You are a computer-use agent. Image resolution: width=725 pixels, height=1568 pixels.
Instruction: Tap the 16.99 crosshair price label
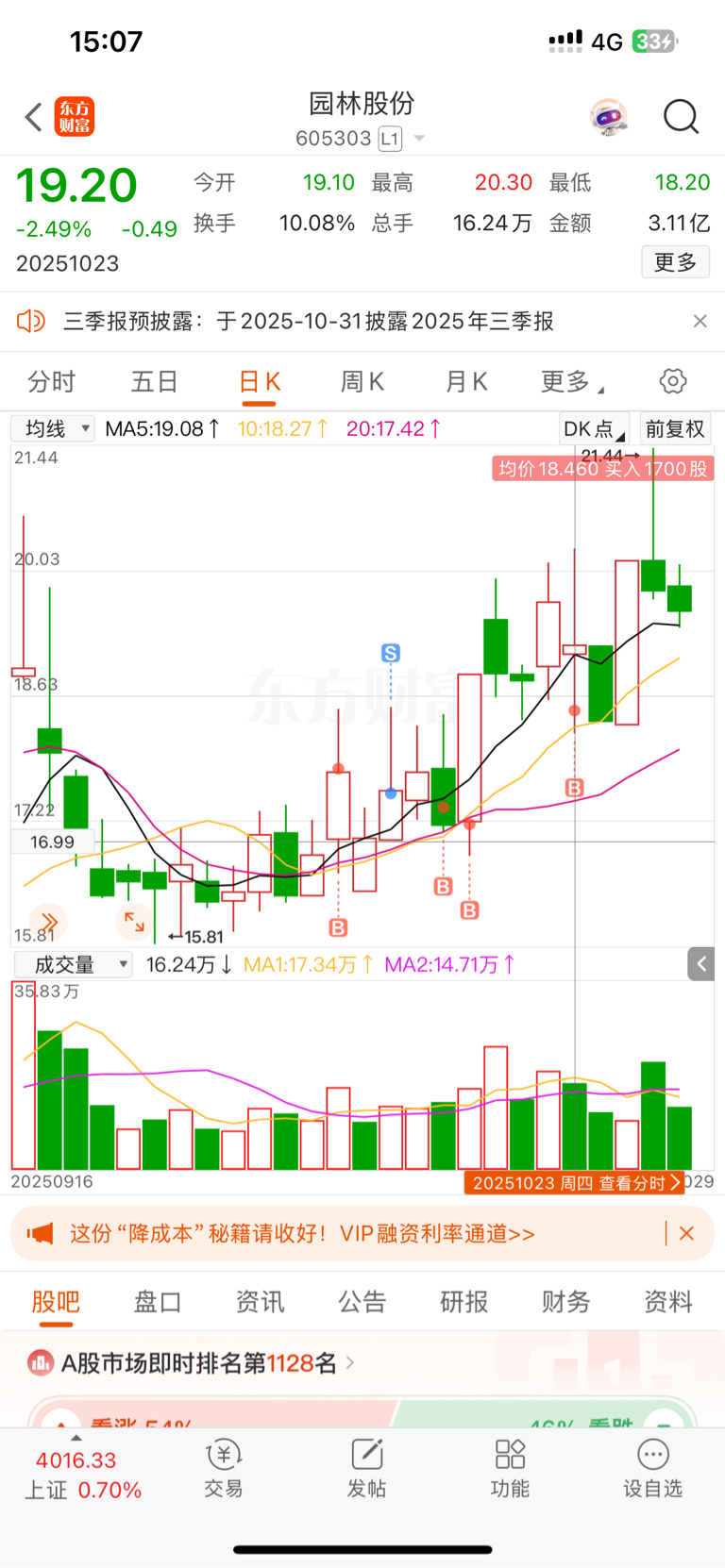click(x=53, y=842)
